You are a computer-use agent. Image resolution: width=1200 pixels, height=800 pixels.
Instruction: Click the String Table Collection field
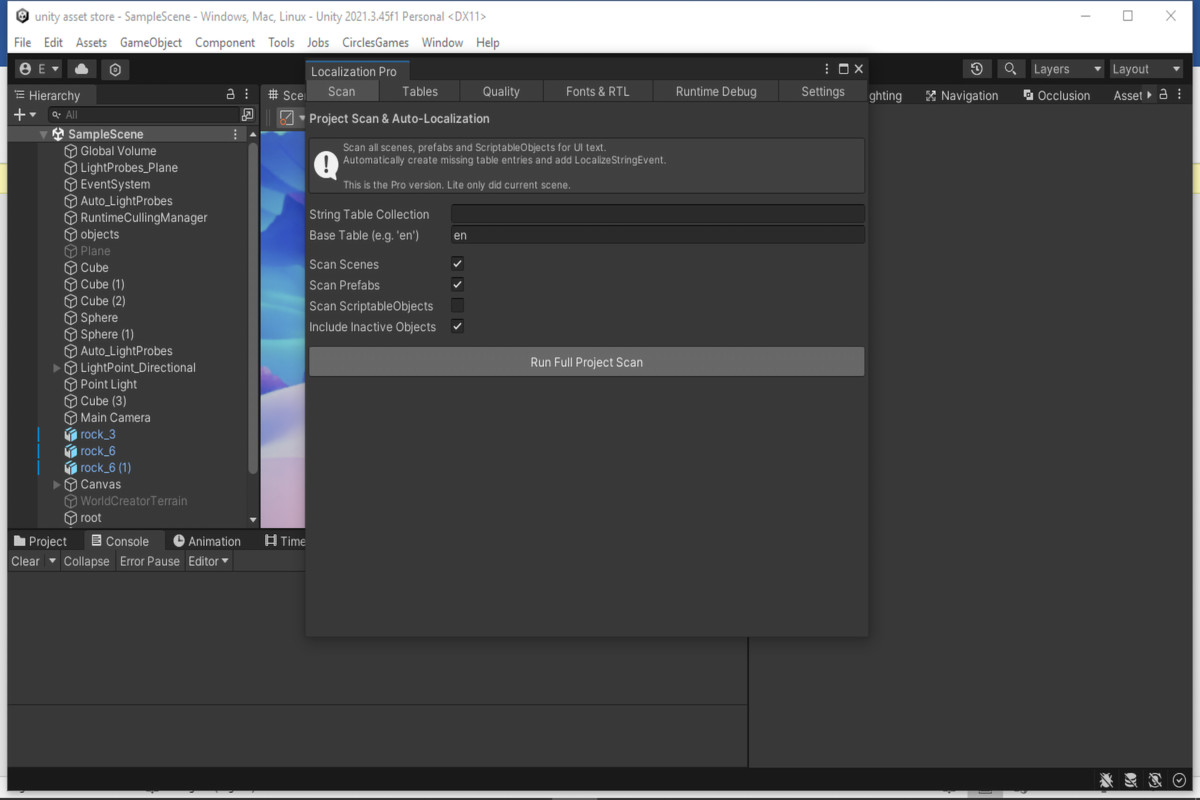click(658, 214)
